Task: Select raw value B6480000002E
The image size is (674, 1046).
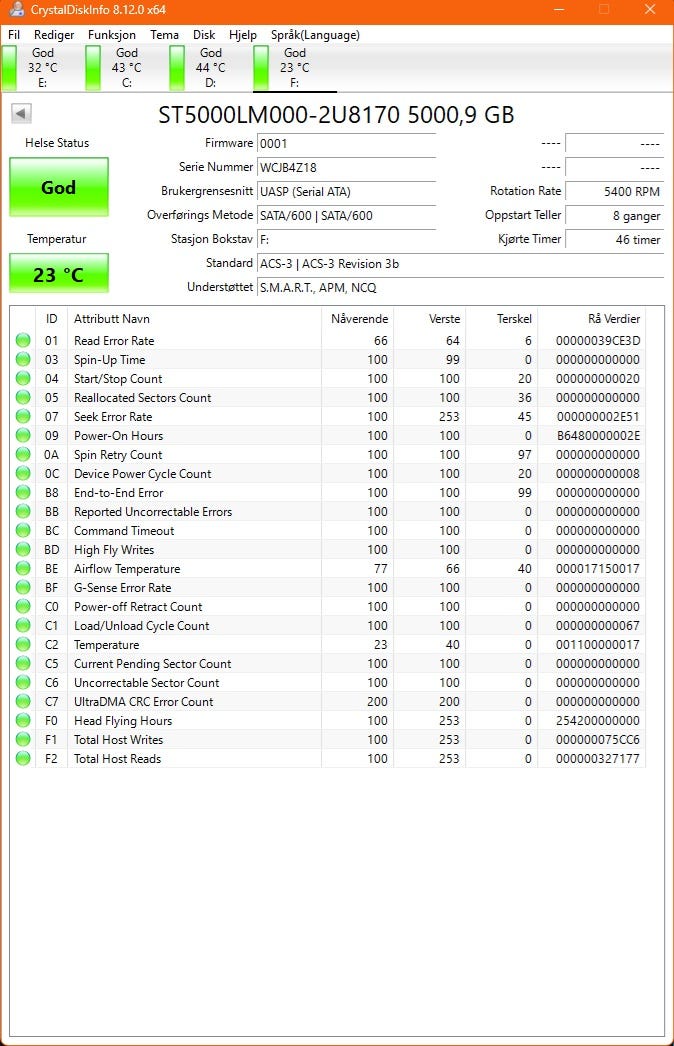Action: (x=599, y=435)
